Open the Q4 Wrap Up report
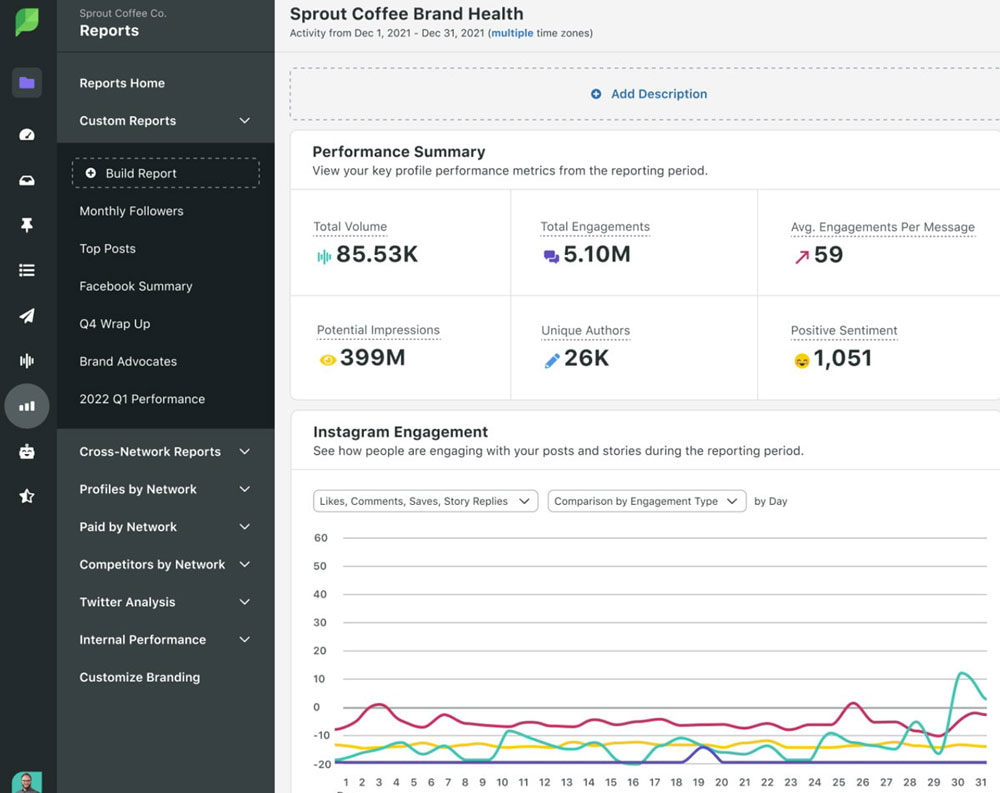Image resolution: width=1000 pixels, height=793 pixels. click(x=115, y=324)
